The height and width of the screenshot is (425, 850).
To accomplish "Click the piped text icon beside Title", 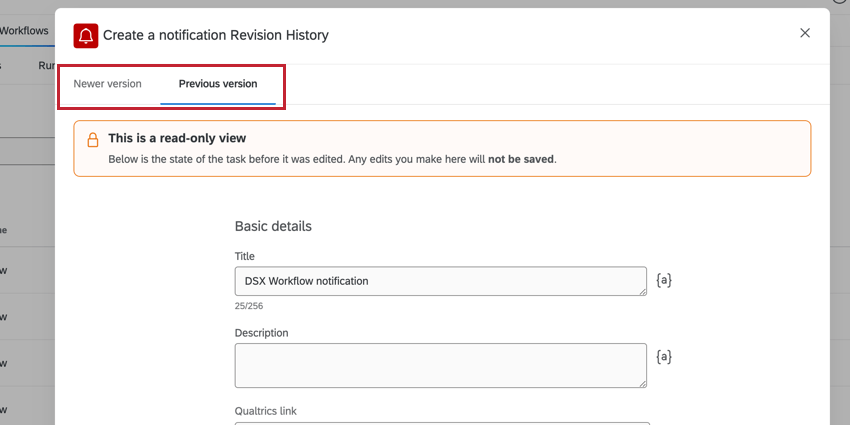I will 664,280.
